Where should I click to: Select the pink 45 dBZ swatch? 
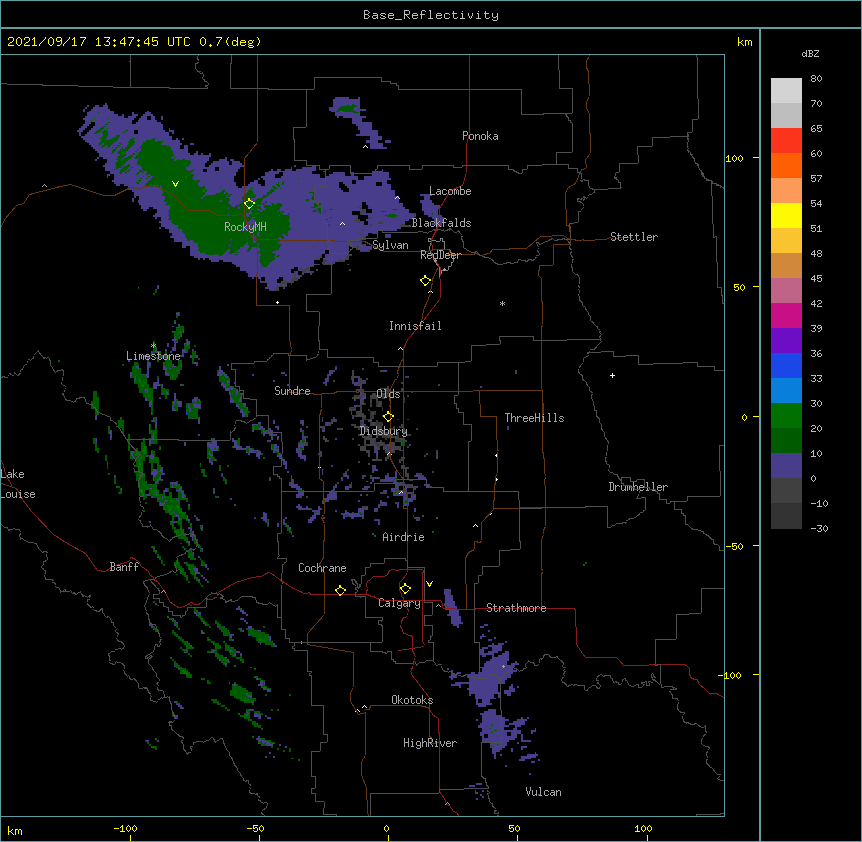pyautogui.click(x=786, y=291)
